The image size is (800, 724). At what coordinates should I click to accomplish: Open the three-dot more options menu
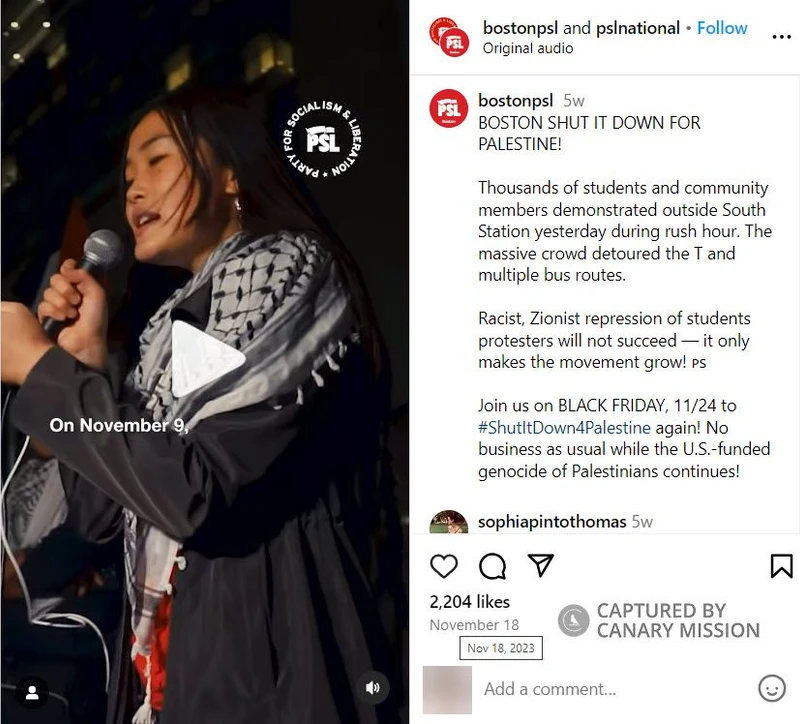pyautogui.click(x=781, y=37)
